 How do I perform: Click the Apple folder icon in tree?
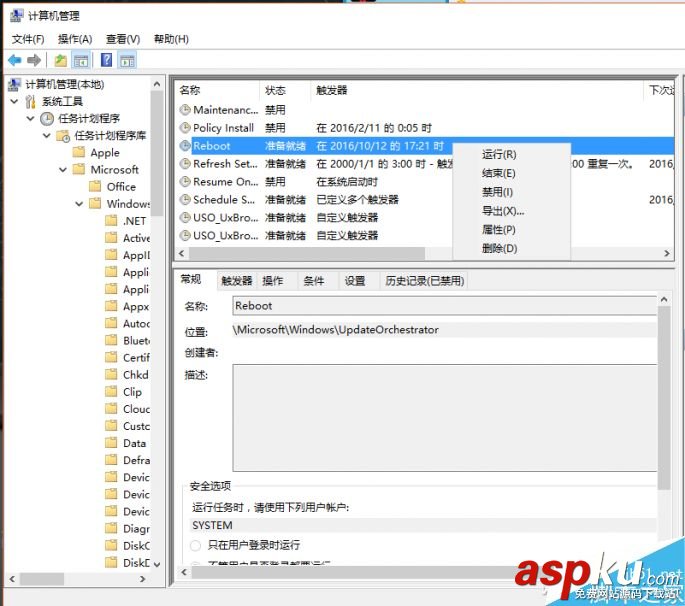pos(79,152)
